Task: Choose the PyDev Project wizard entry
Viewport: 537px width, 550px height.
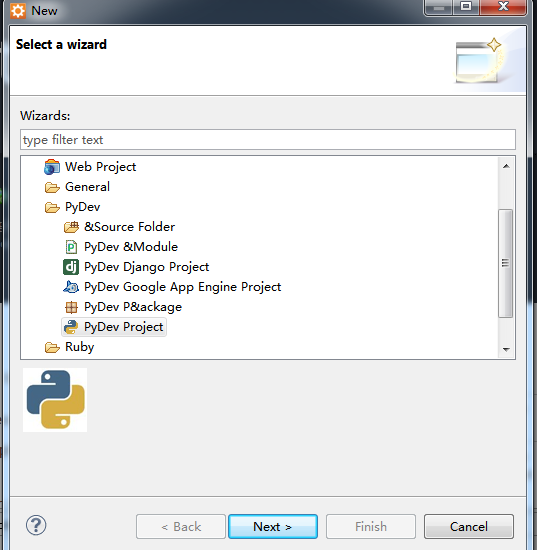Action: point(114,327)
